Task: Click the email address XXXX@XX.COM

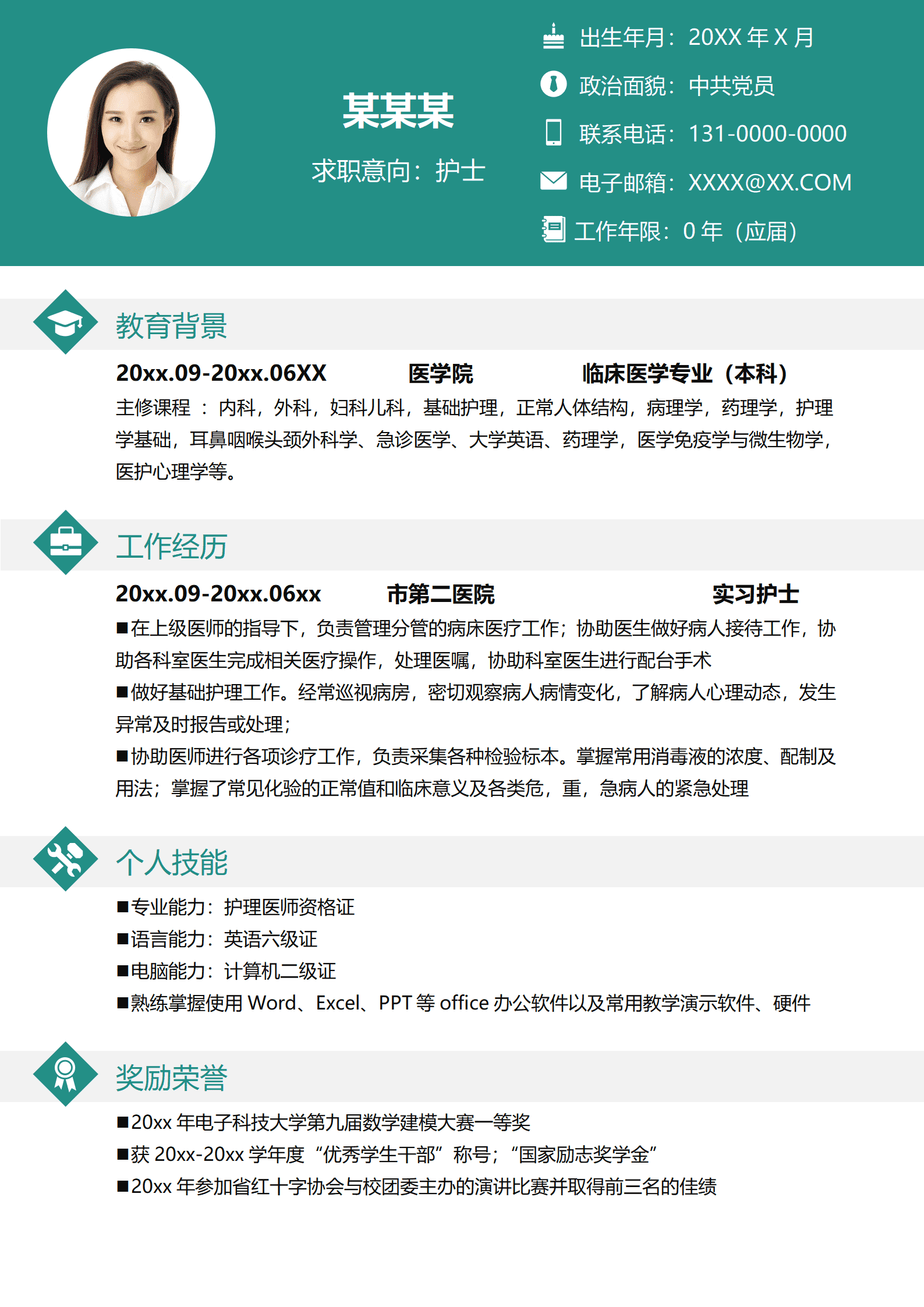Action: 770,183
